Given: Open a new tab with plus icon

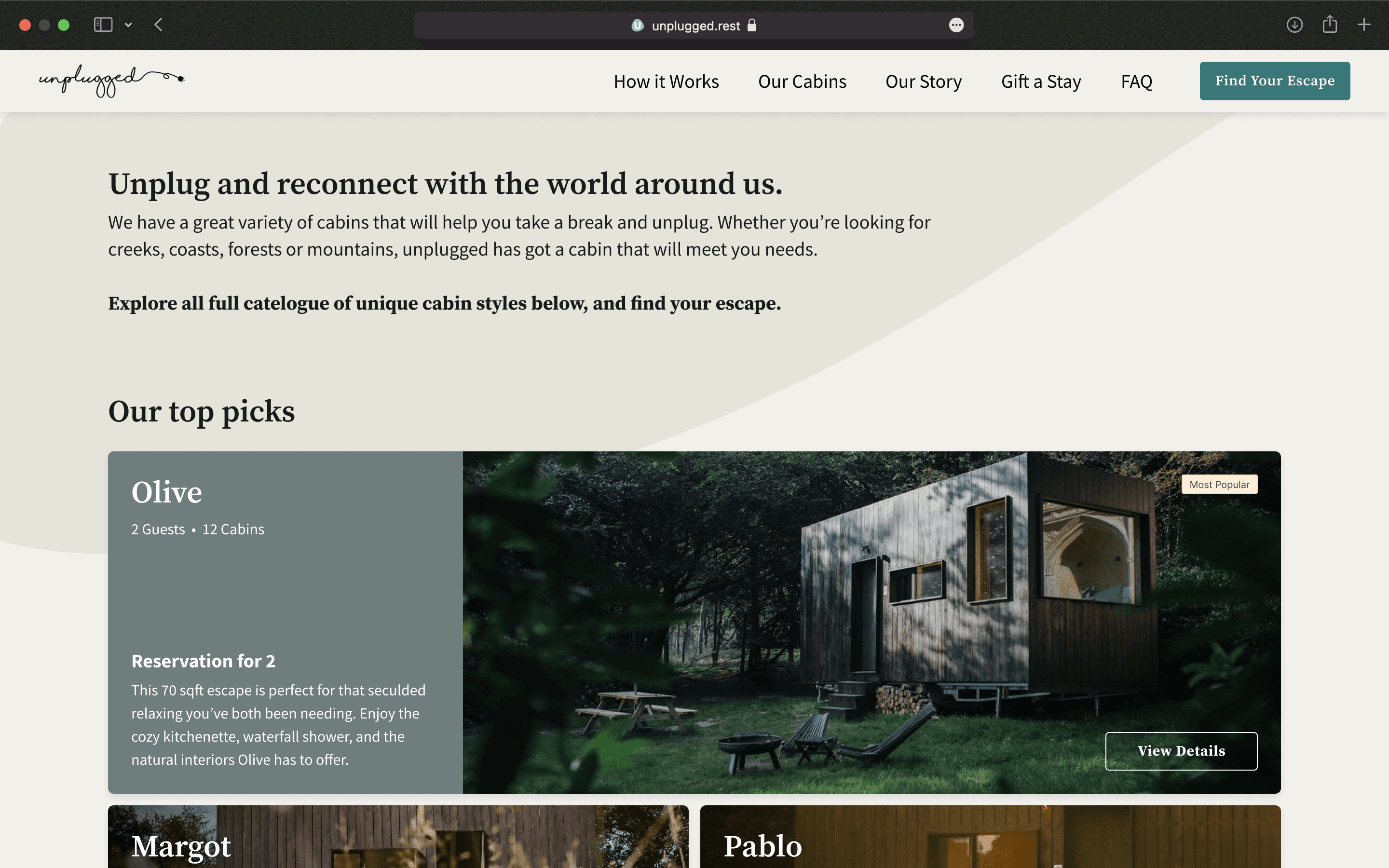Looking at the screenshot, I should pyautogui.click(x=1364, y=25).
